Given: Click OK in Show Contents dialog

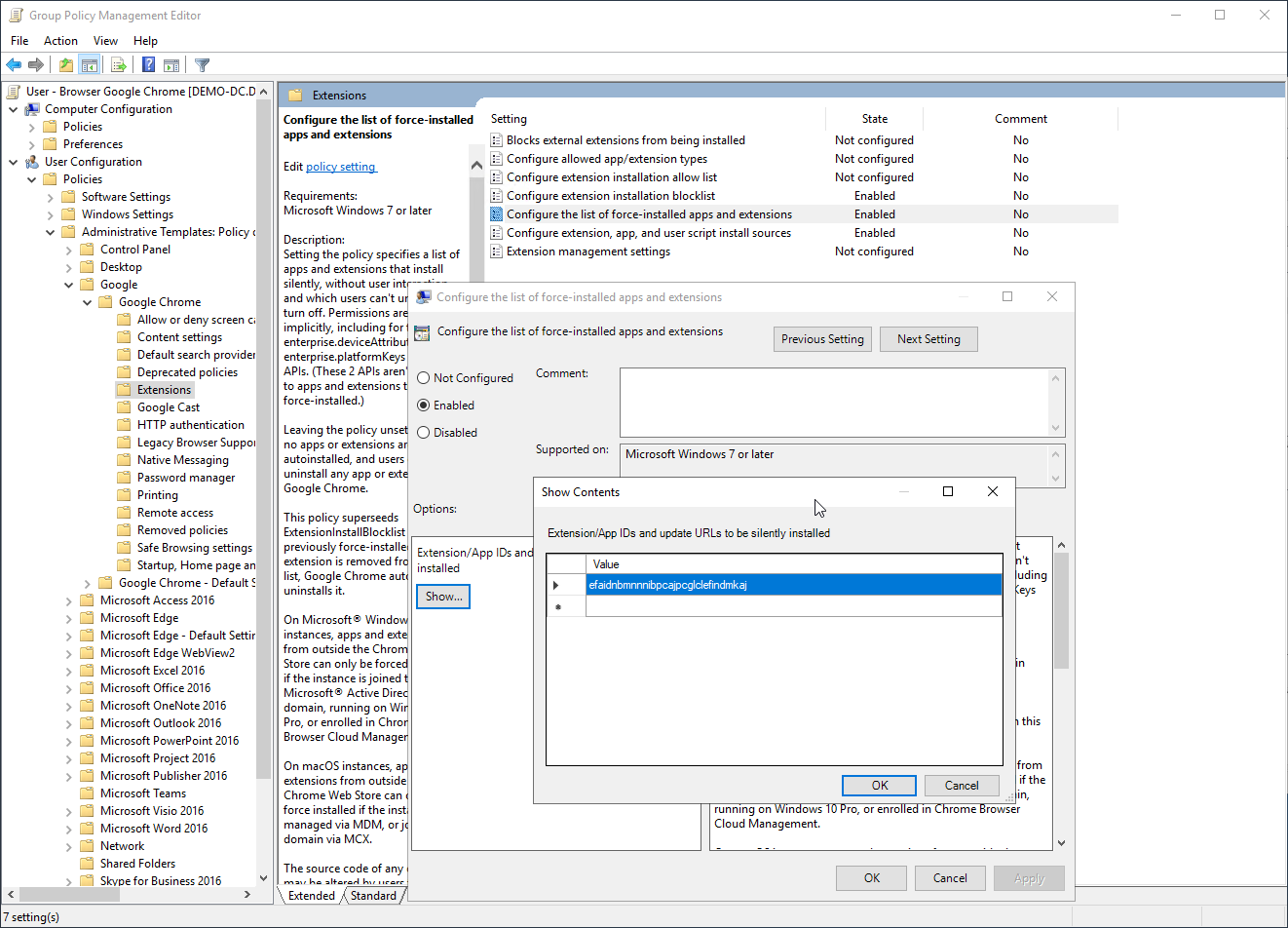Looking at the screenshot, I should point(879,786).
